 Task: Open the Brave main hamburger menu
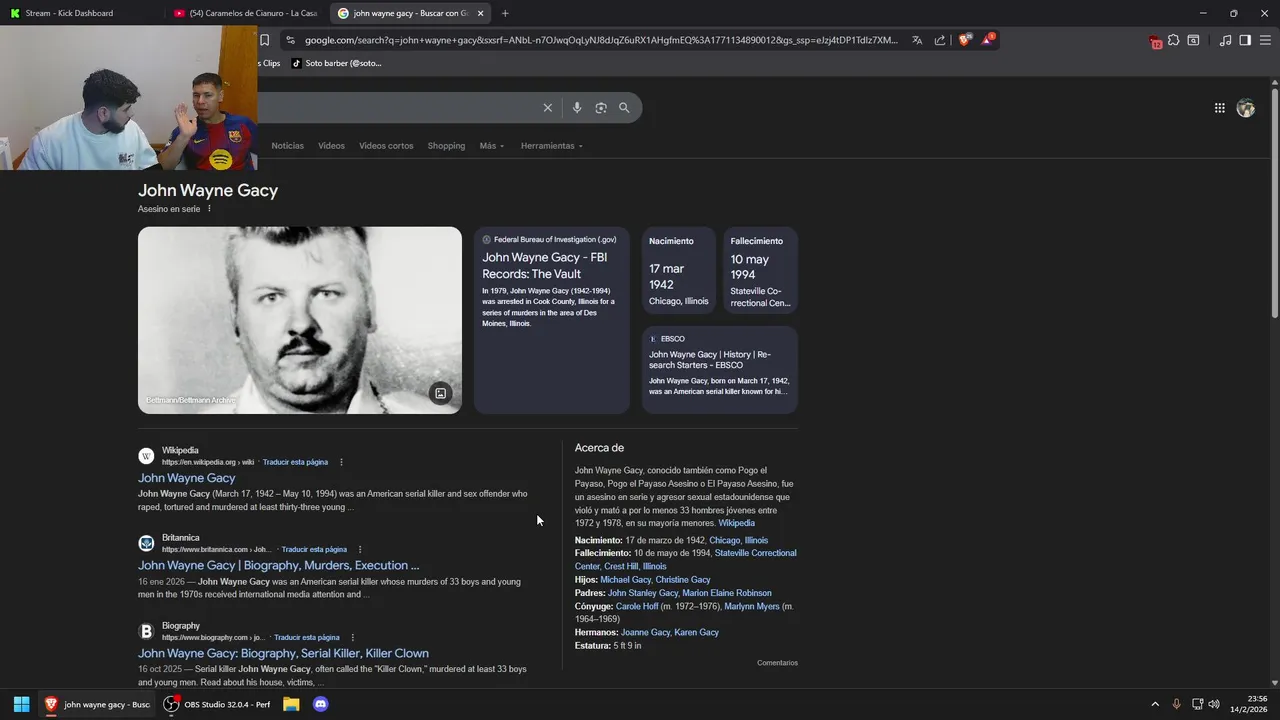(x=1265, y=40)
